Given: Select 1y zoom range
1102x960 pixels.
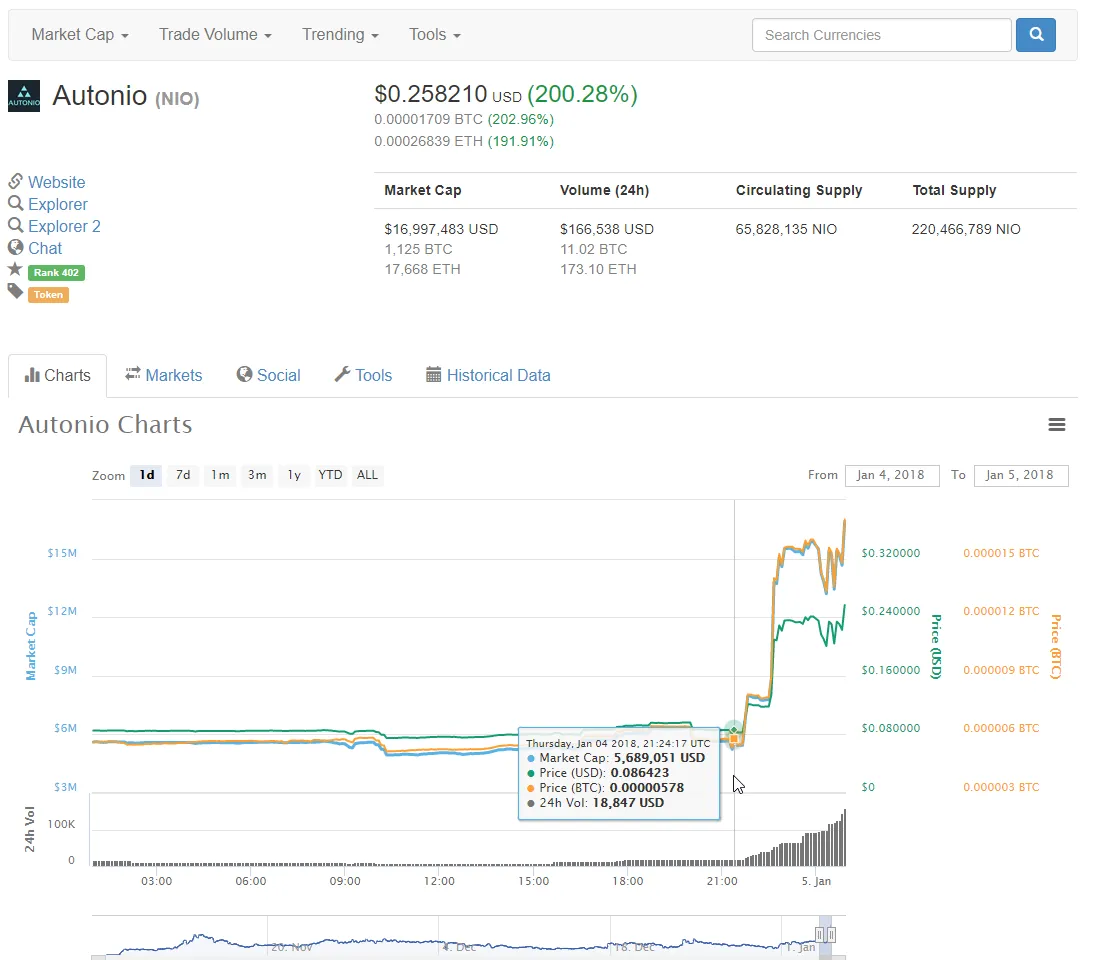Looking at the screenshot, I should point(294,475).
